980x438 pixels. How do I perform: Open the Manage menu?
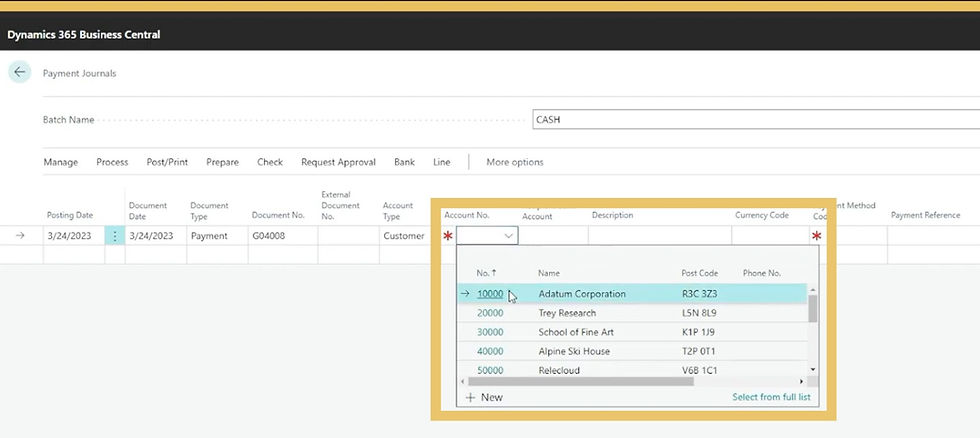click(61, 162)
